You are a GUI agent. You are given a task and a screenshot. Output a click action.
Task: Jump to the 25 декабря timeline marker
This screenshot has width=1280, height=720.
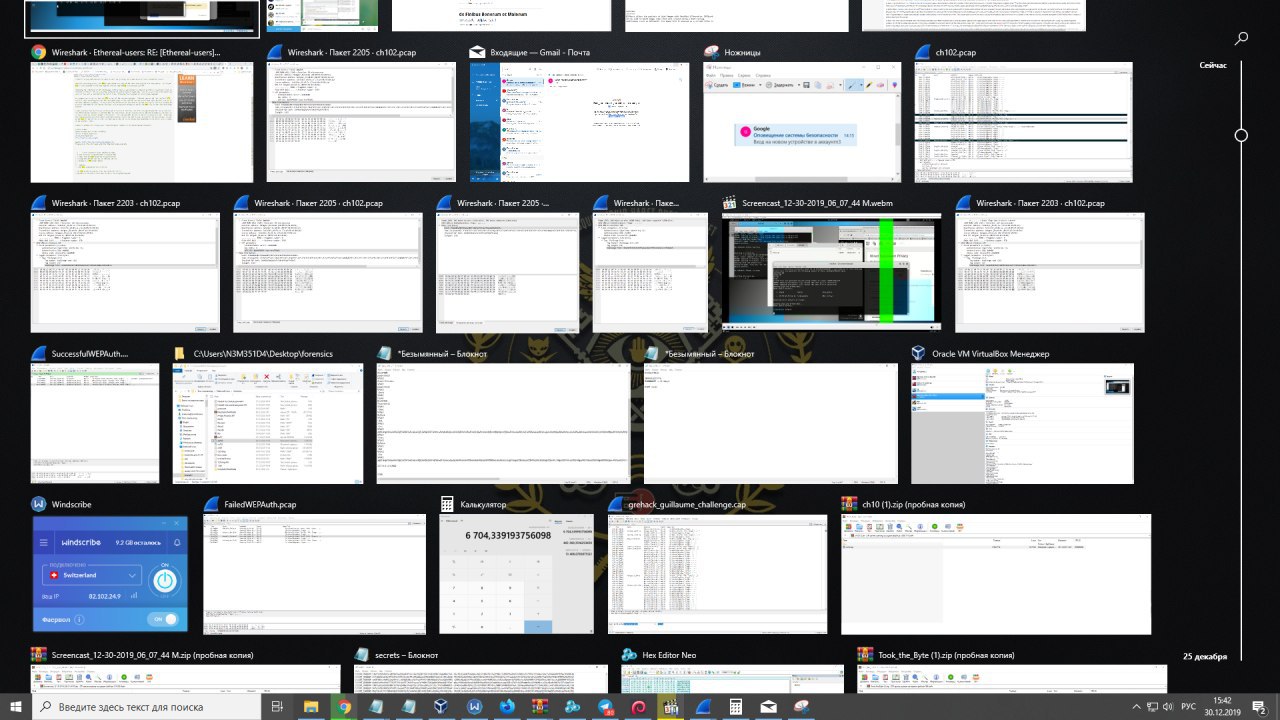pyautogui.click(x=1203, y=657)
